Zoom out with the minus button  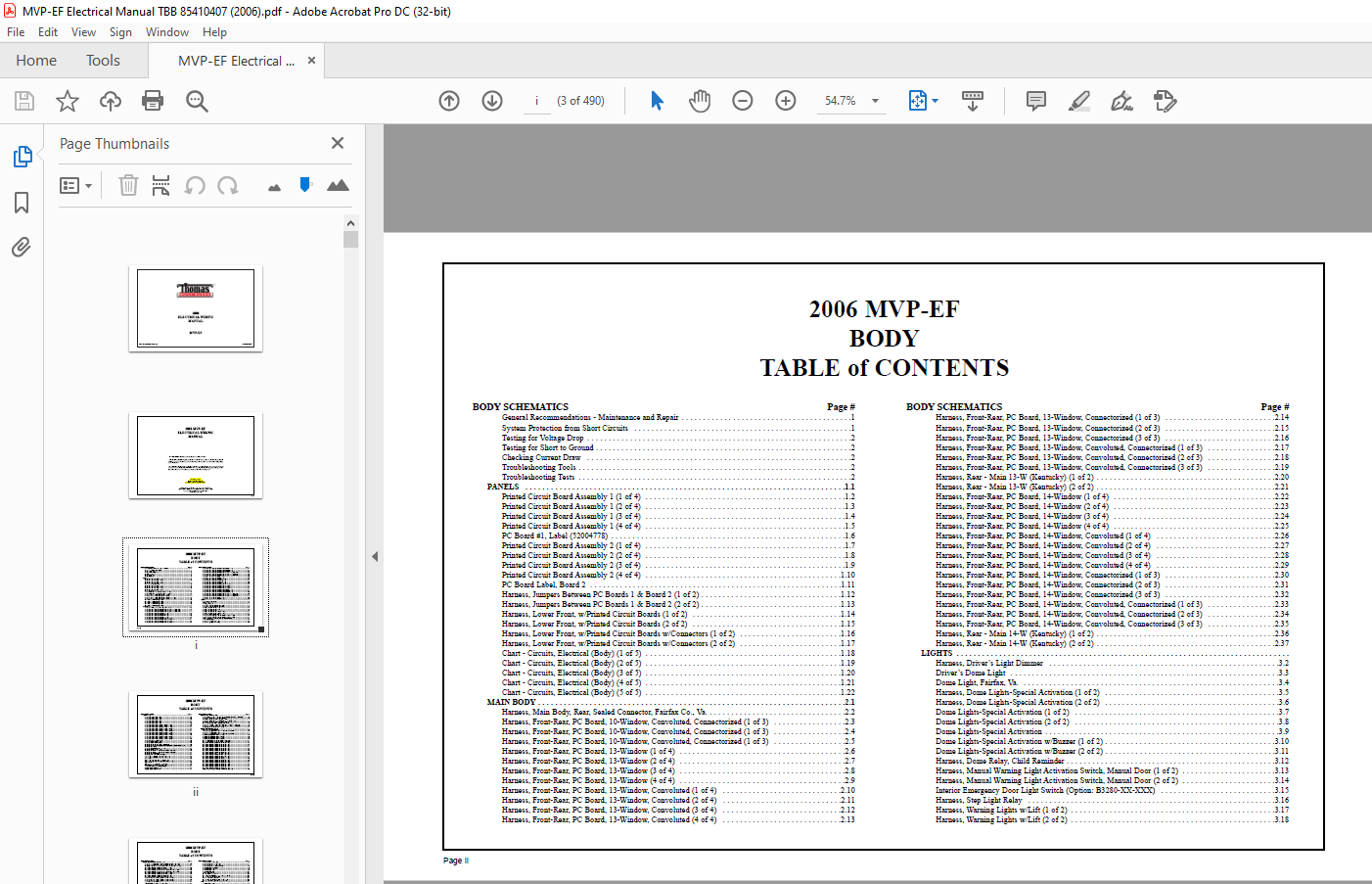743,101
